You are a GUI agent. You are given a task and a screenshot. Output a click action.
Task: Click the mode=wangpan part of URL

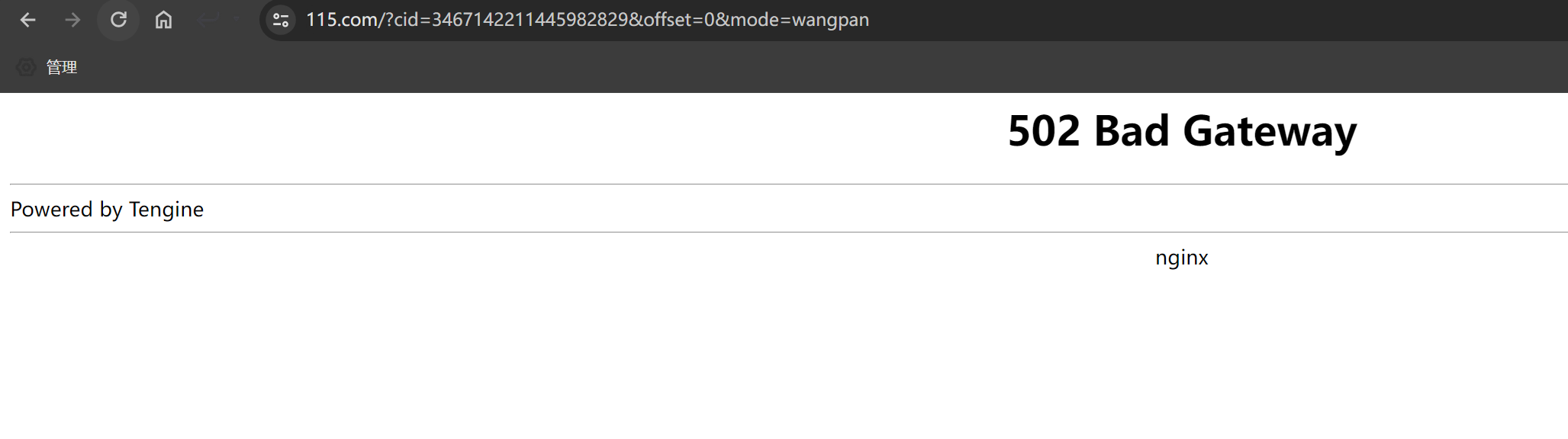coord(800,20)
